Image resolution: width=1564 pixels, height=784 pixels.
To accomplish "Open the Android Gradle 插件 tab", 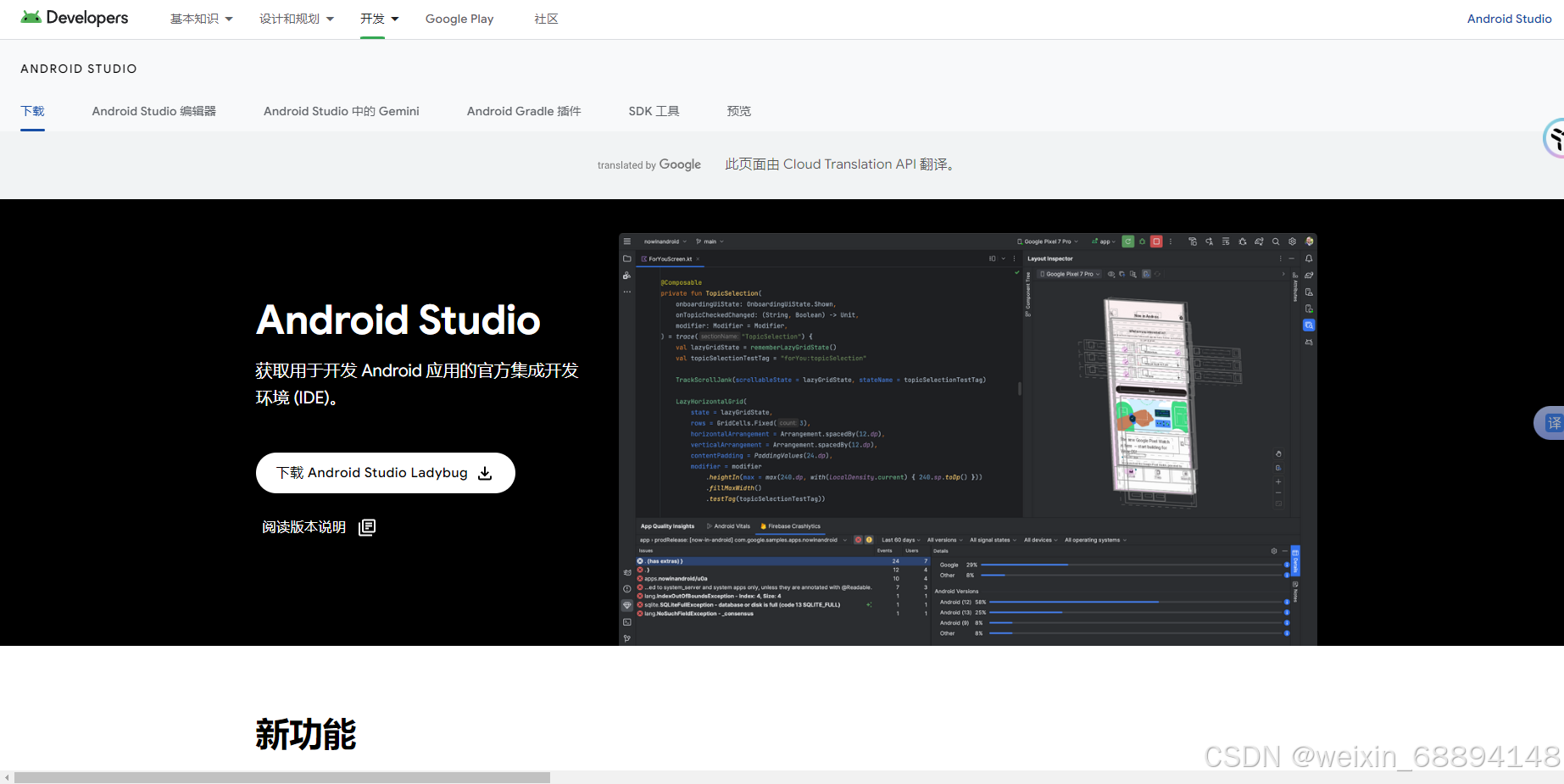I will (x=524, y=111).
